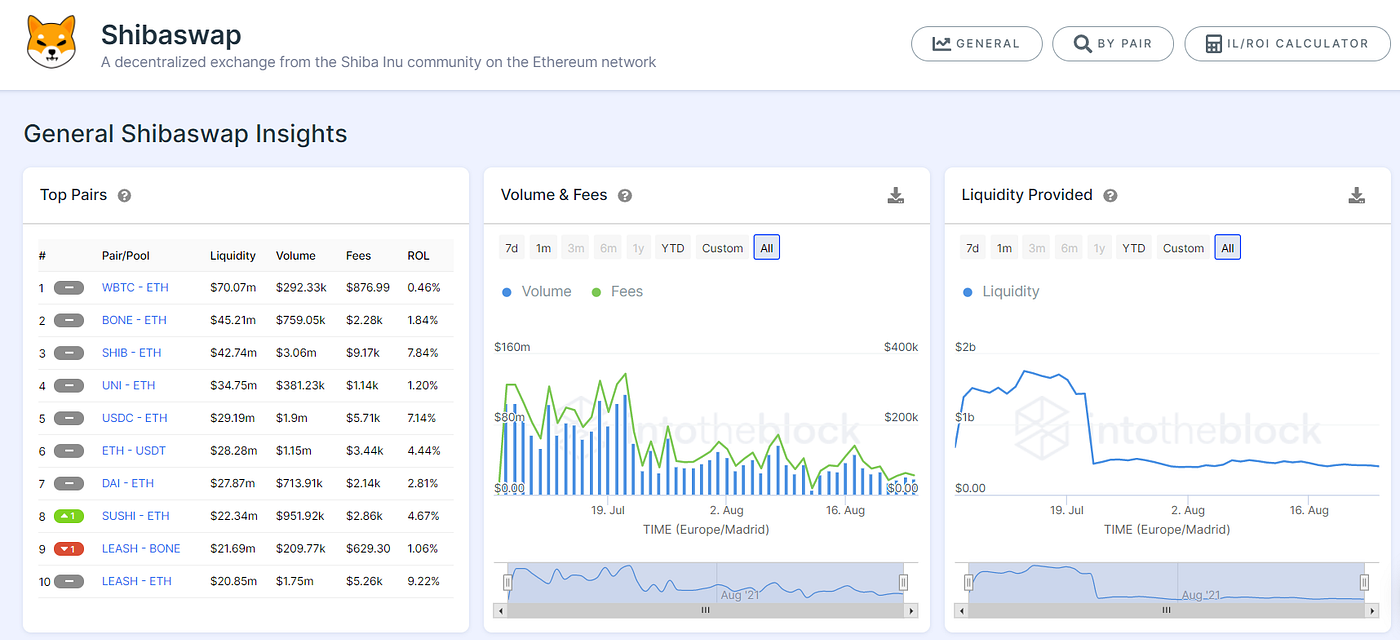Image resolution: width=1400 pixels, height=640 pixels.
Task: Click Volume navigator scrollbar left arrow
Action: 501,609
